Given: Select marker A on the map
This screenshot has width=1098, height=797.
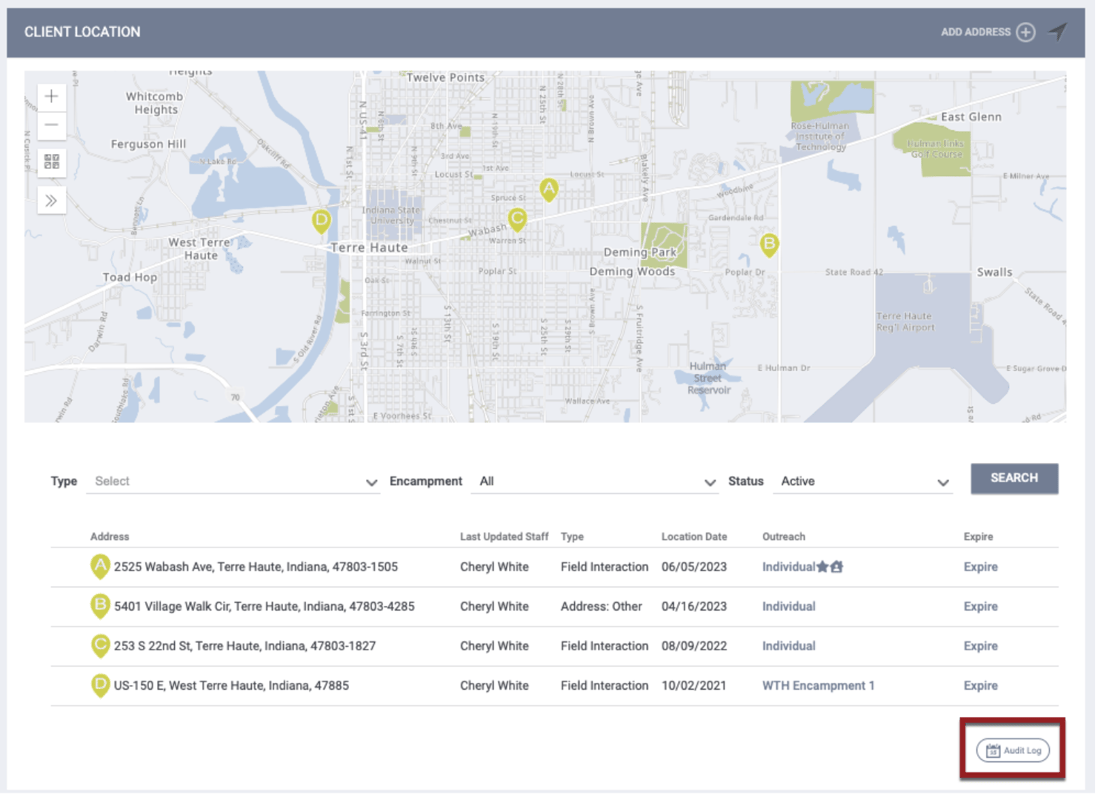Looking at the screenshot, I should coord(549,188).
